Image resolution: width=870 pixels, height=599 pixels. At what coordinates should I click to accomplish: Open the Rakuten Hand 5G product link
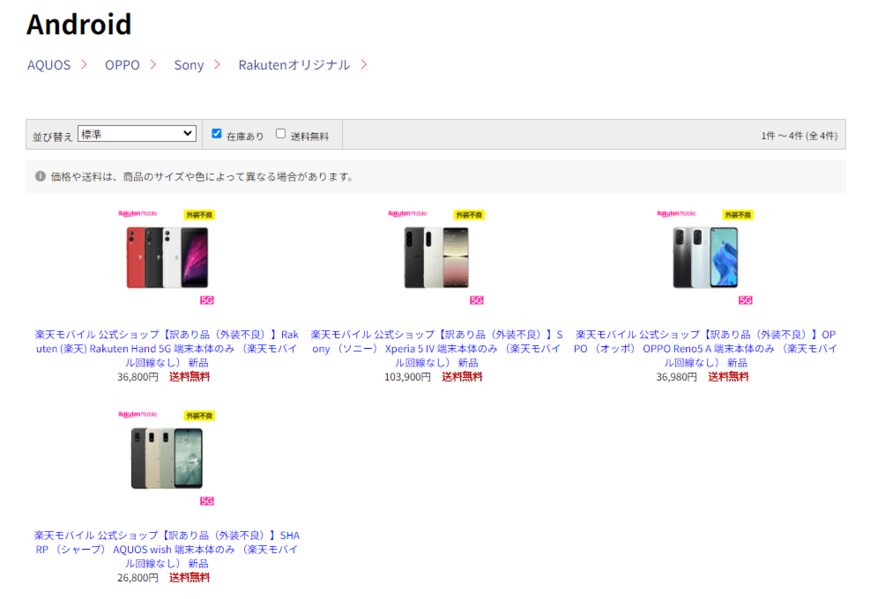(x=165, y=347)
